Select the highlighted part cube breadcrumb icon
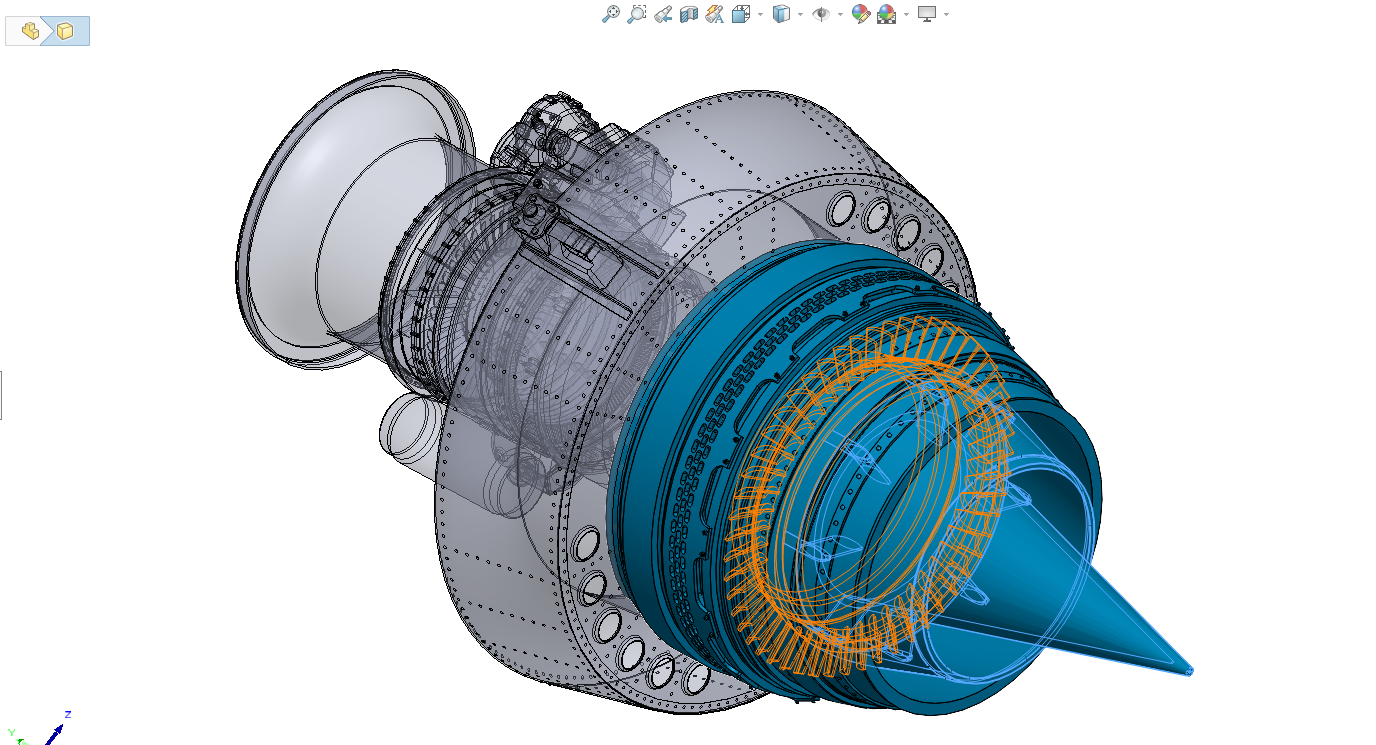The height and width of the screenshot is (745, 1376). click(65, 31)
